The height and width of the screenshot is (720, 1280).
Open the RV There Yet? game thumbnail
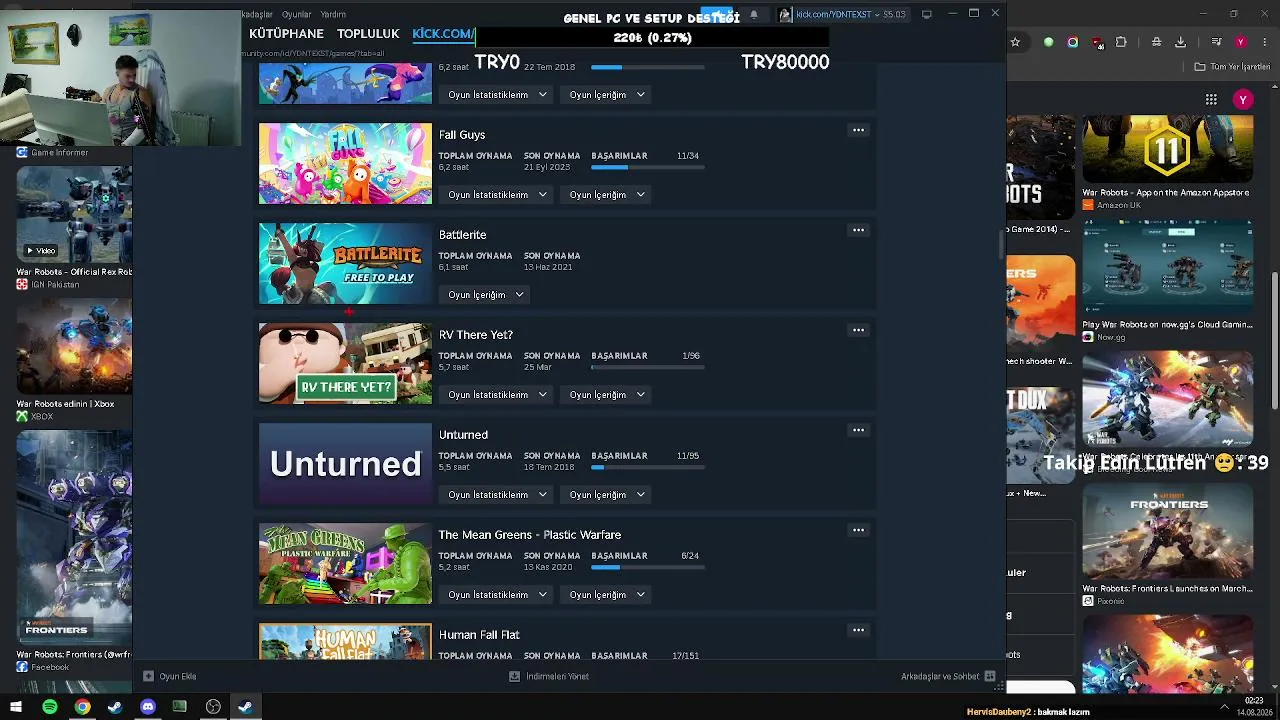tap(345, 363)
